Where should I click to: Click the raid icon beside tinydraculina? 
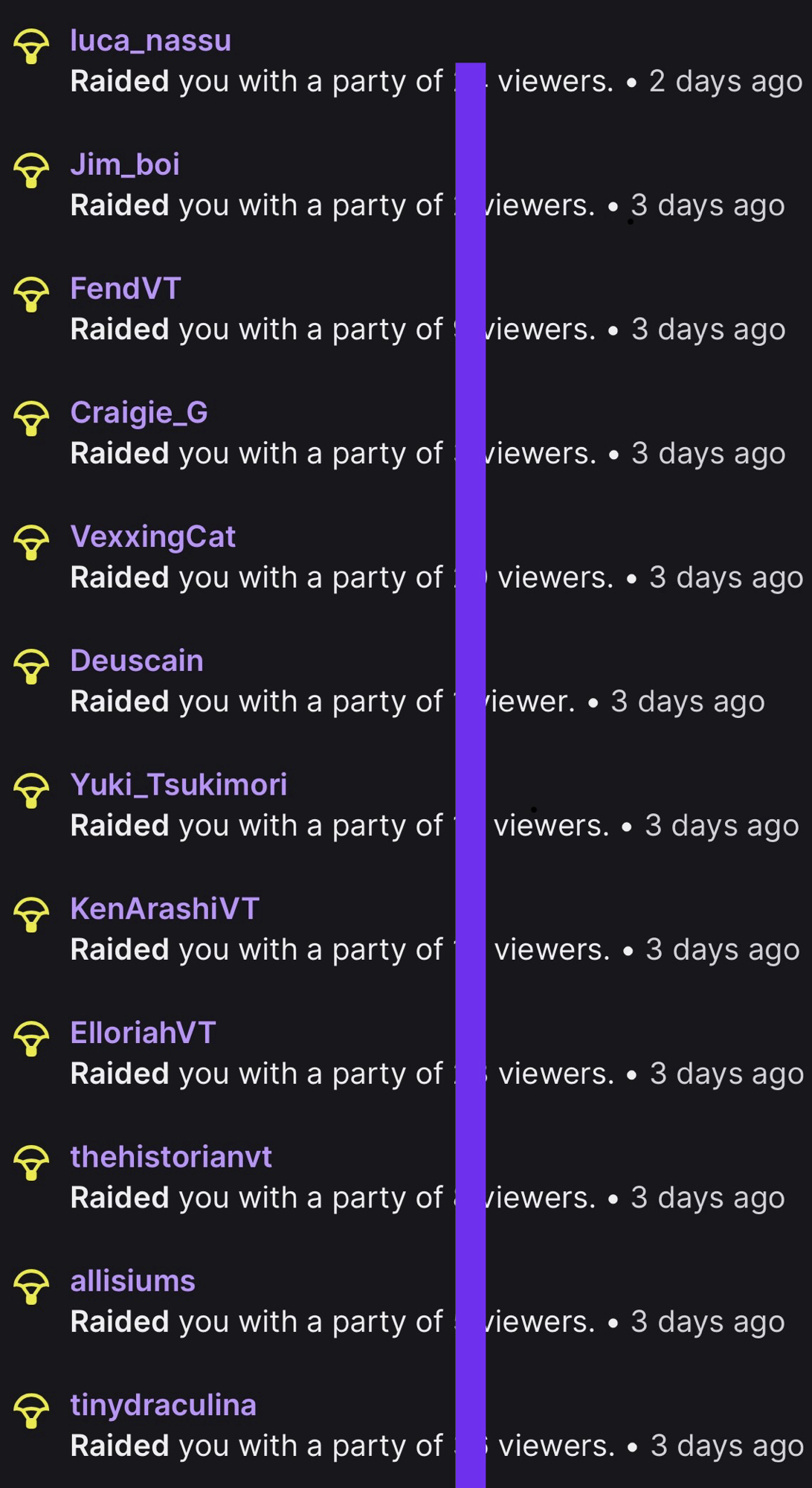point(31,1411)
